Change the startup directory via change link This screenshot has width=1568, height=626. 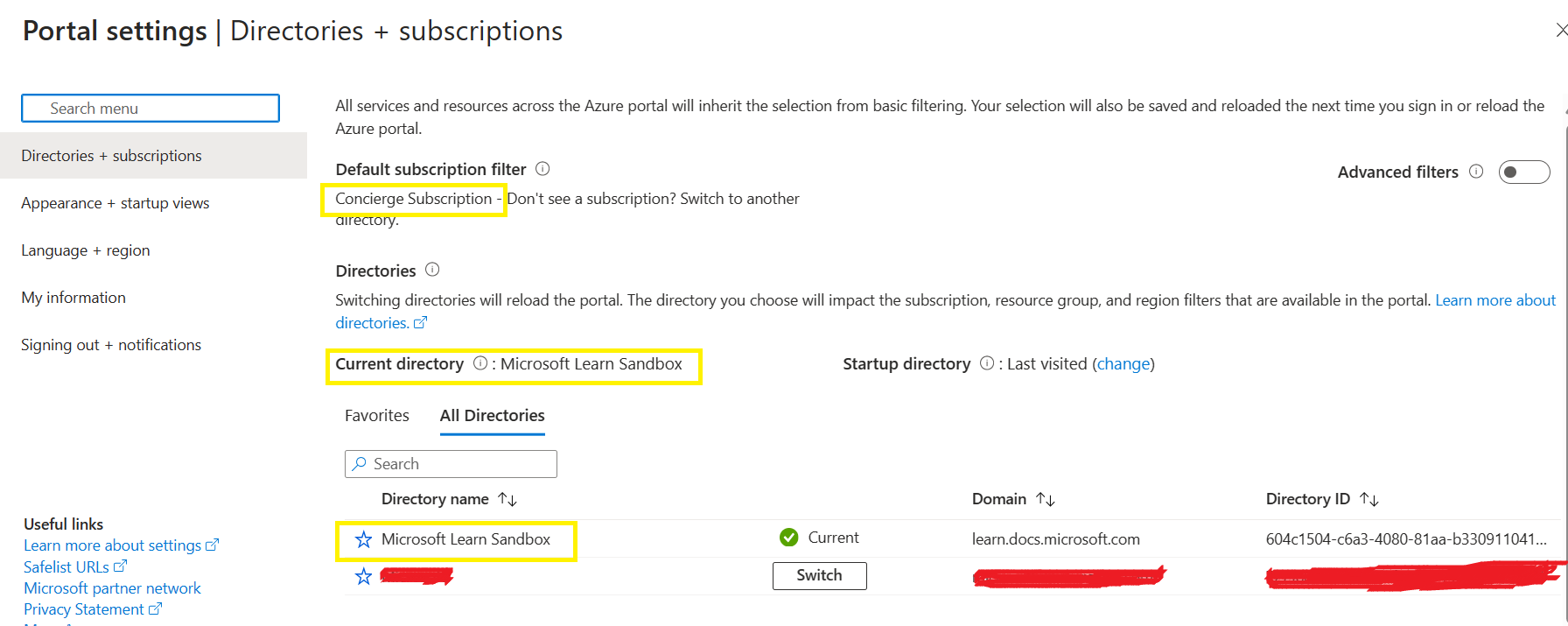coord(1123,363)
